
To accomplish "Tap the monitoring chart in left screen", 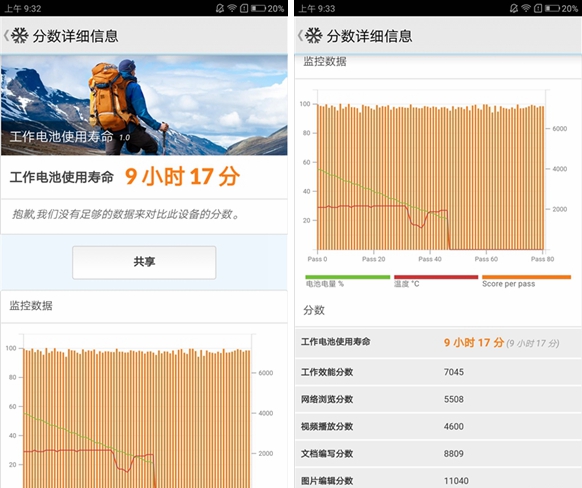I will click(140, 410).
